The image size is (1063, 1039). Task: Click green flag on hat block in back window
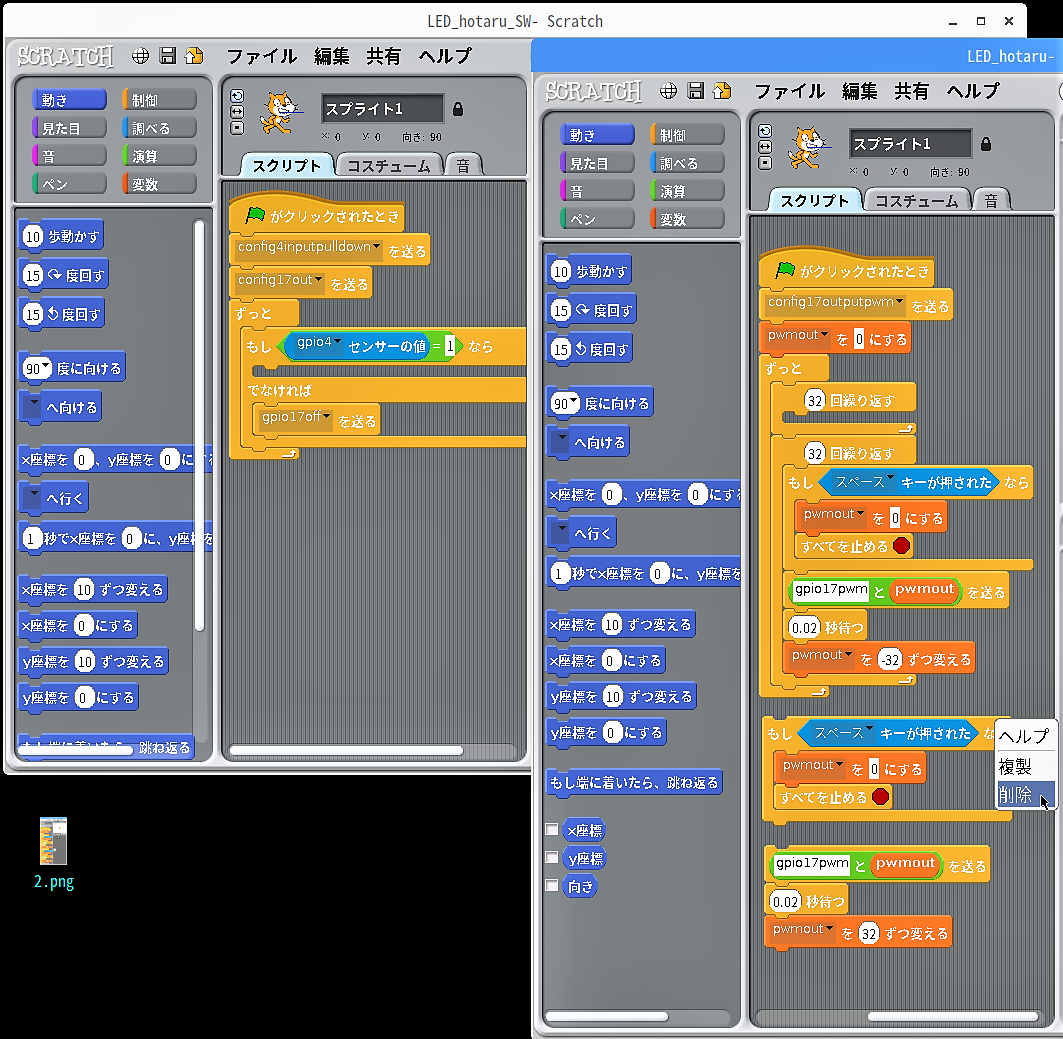coord(256,215)
